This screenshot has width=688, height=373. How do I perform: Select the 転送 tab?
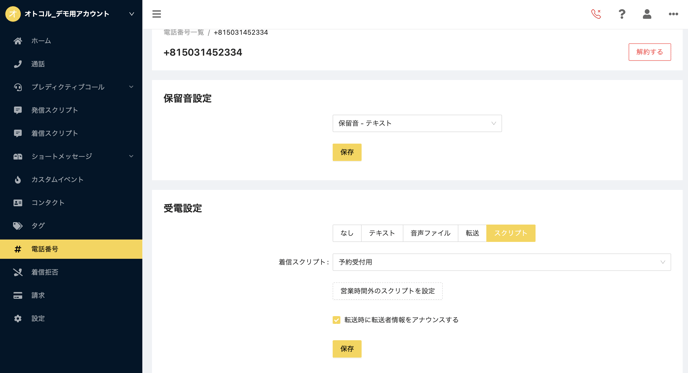[472, 233]
